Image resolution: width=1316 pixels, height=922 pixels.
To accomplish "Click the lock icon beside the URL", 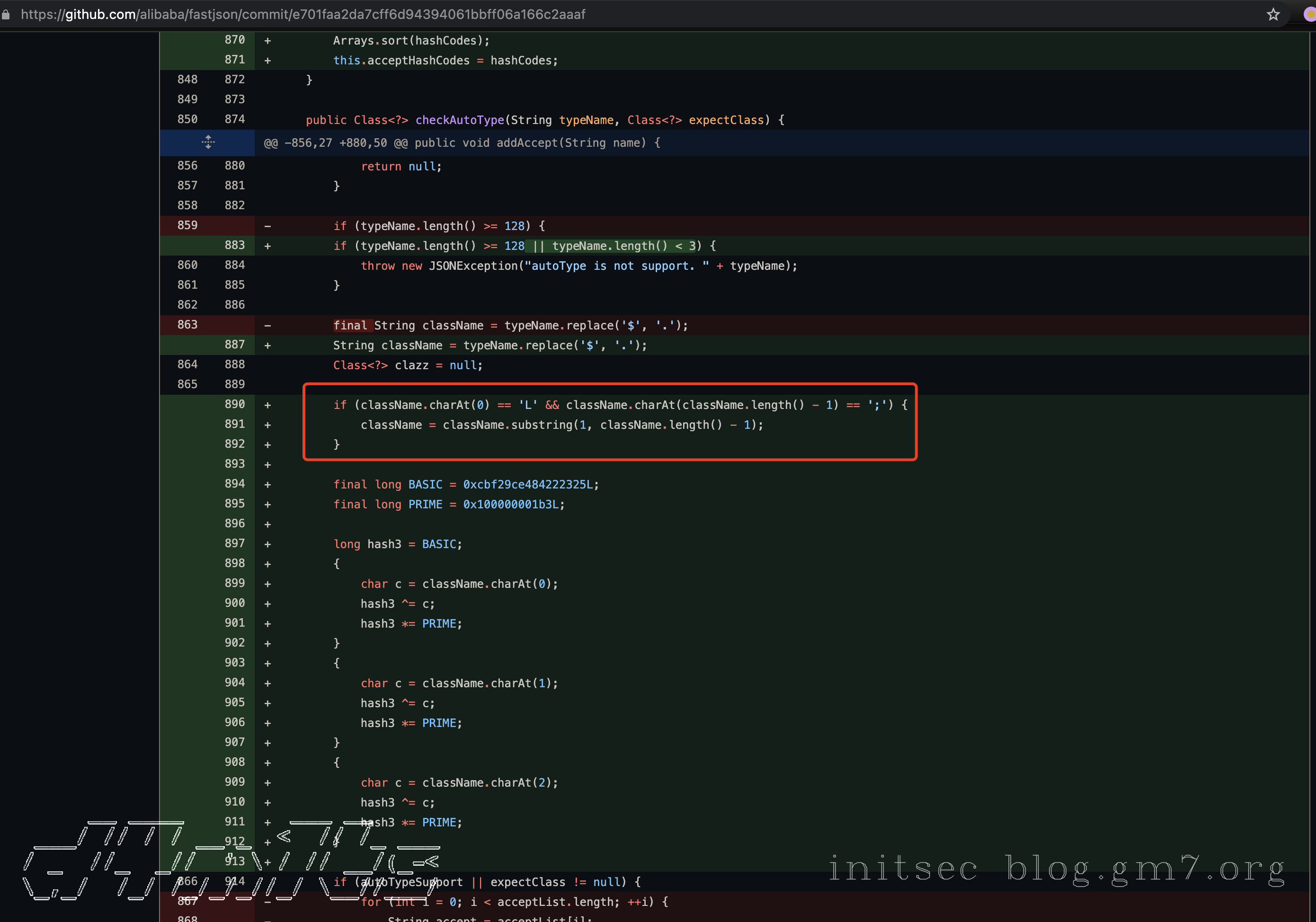I will (x=6, y=14).
